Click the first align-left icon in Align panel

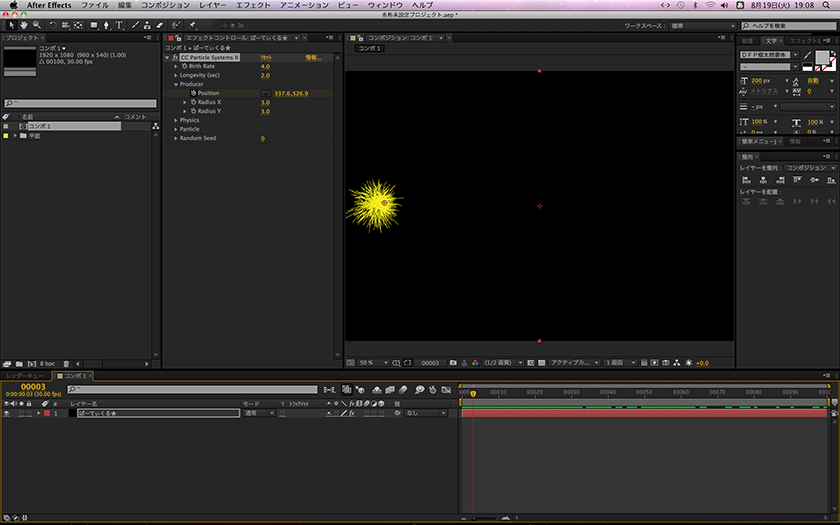coord(746,180)
